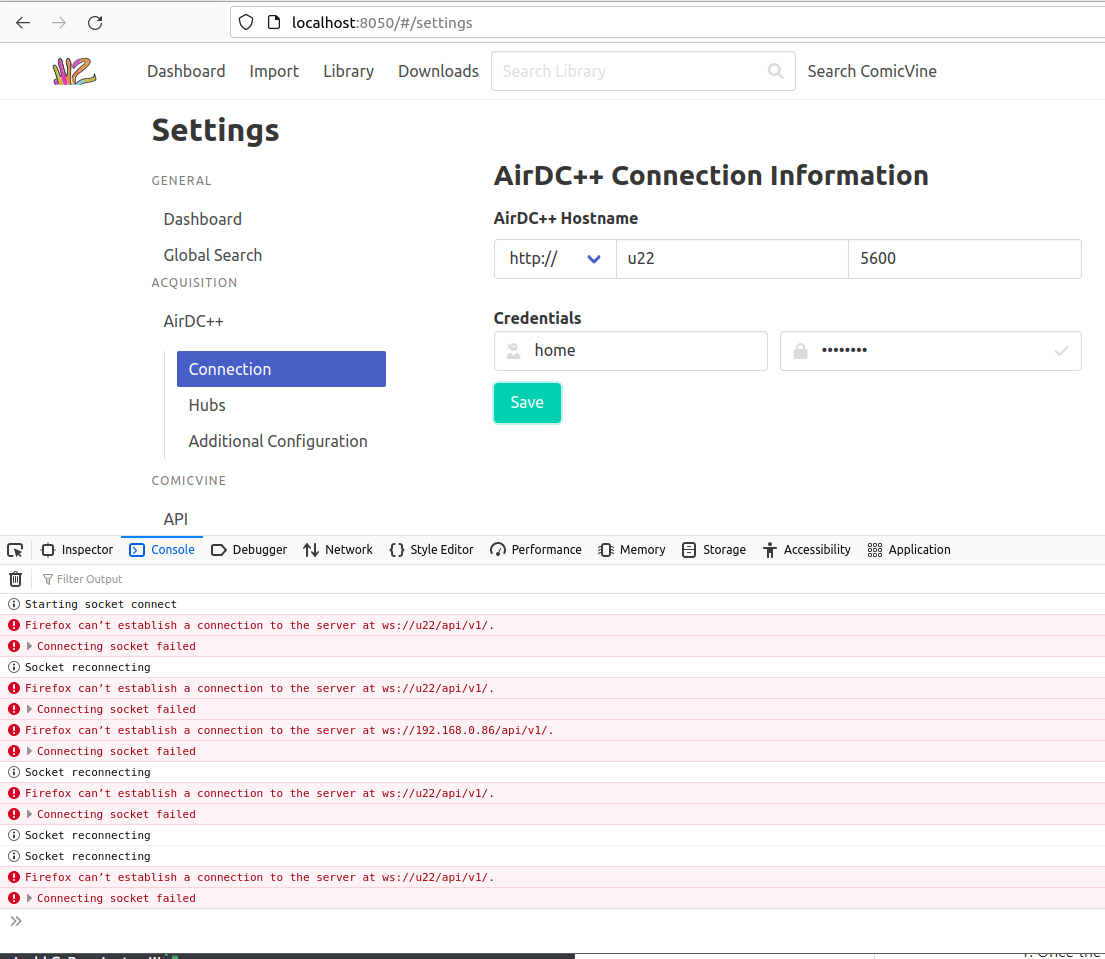Screen dimensions: 1105x959
Task: Click the user icon in username field
Action: tap(514, 351)
